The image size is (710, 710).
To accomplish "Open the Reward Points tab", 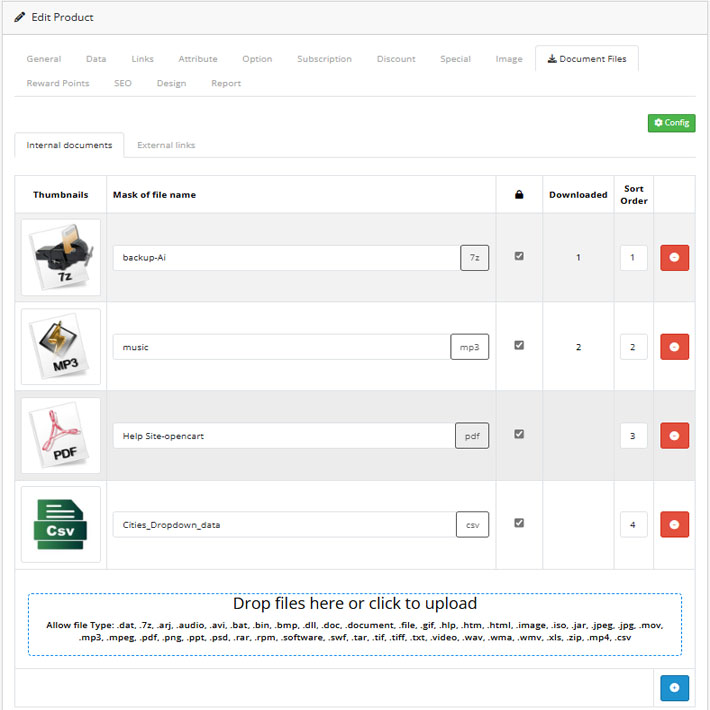I will tap(58, 83).
